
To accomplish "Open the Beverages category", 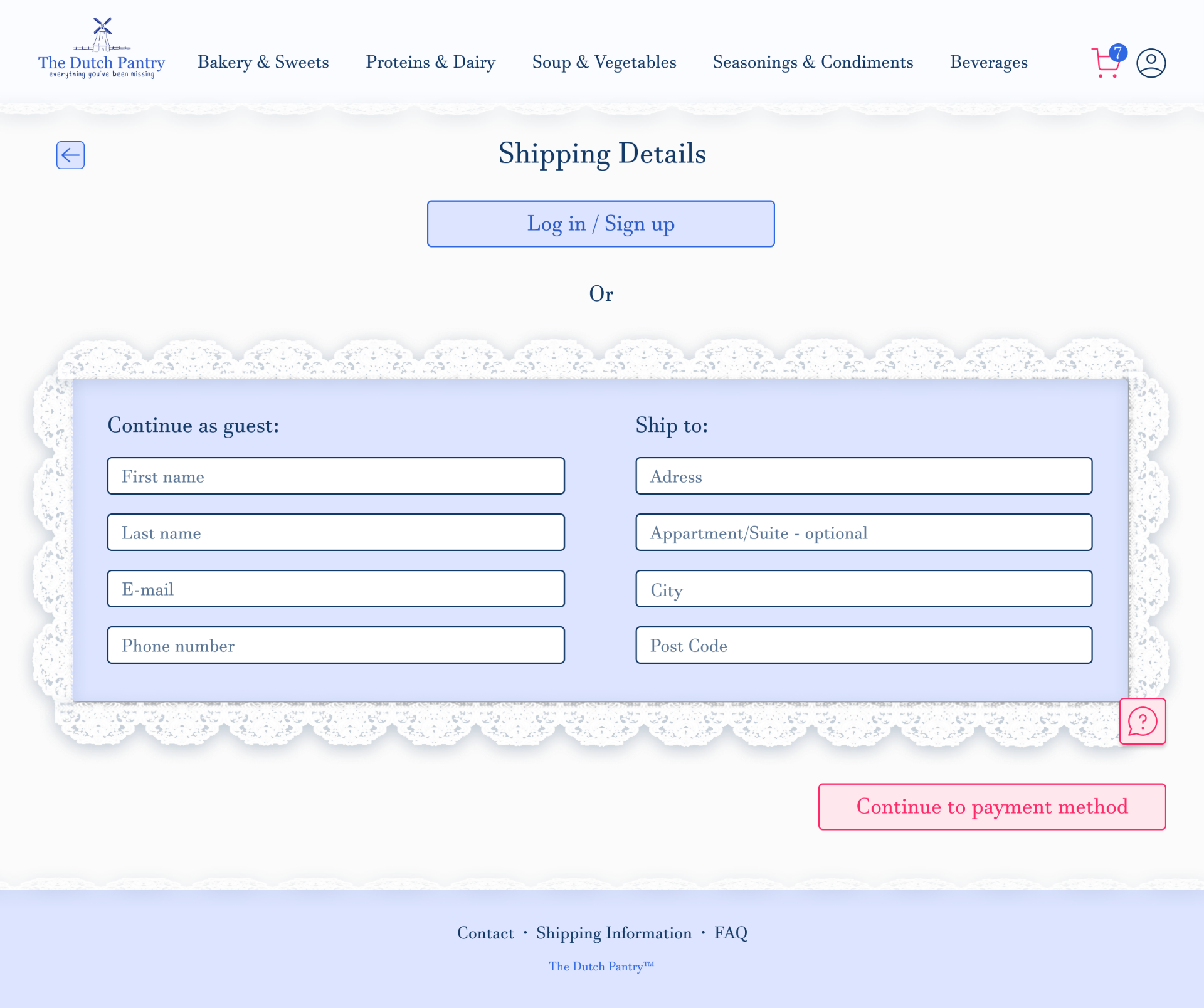I will point(988,62).
